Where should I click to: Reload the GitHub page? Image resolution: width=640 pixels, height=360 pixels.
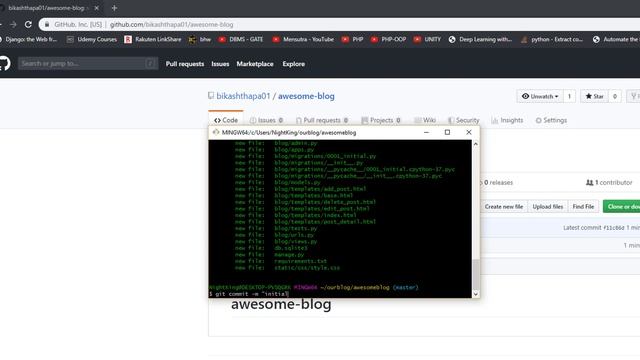pyautogui.click(x=28, y=24)
